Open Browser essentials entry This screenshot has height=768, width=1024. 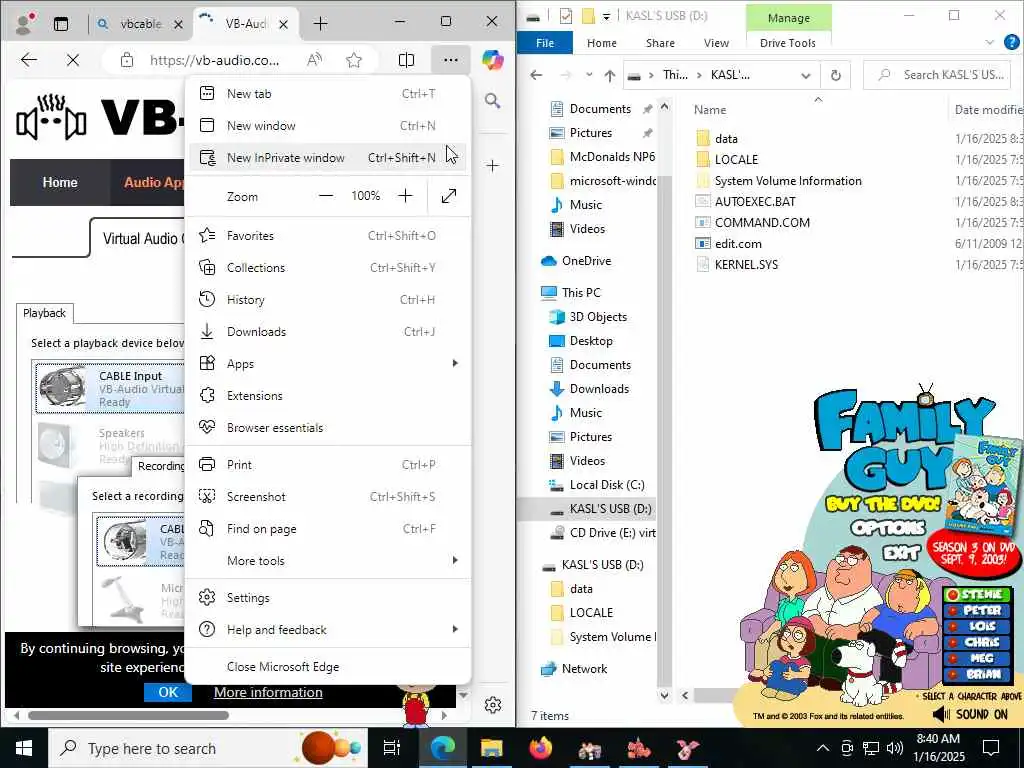tap(328, 428)
